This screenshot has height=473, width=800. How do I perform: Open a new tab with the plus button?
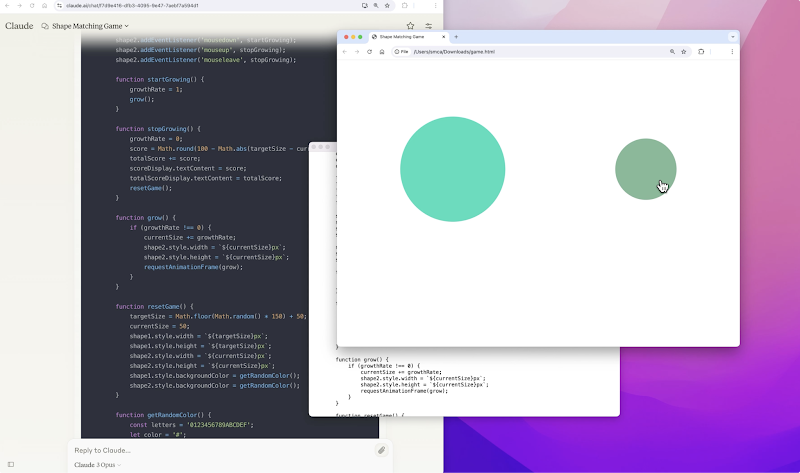456,37
